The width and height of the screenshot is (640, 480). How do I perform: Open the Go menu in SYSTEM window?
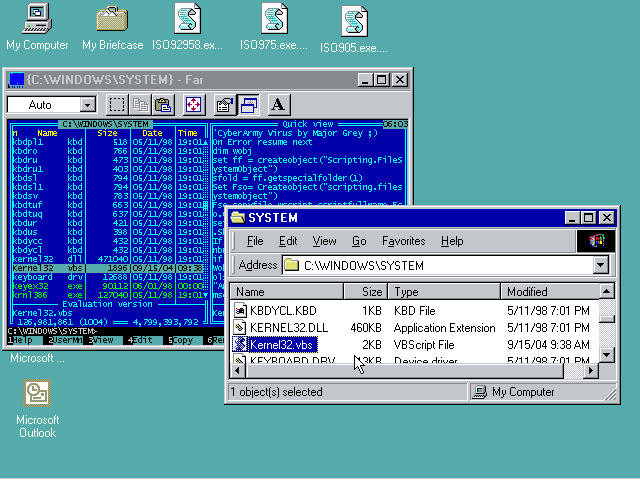[359, 241]
